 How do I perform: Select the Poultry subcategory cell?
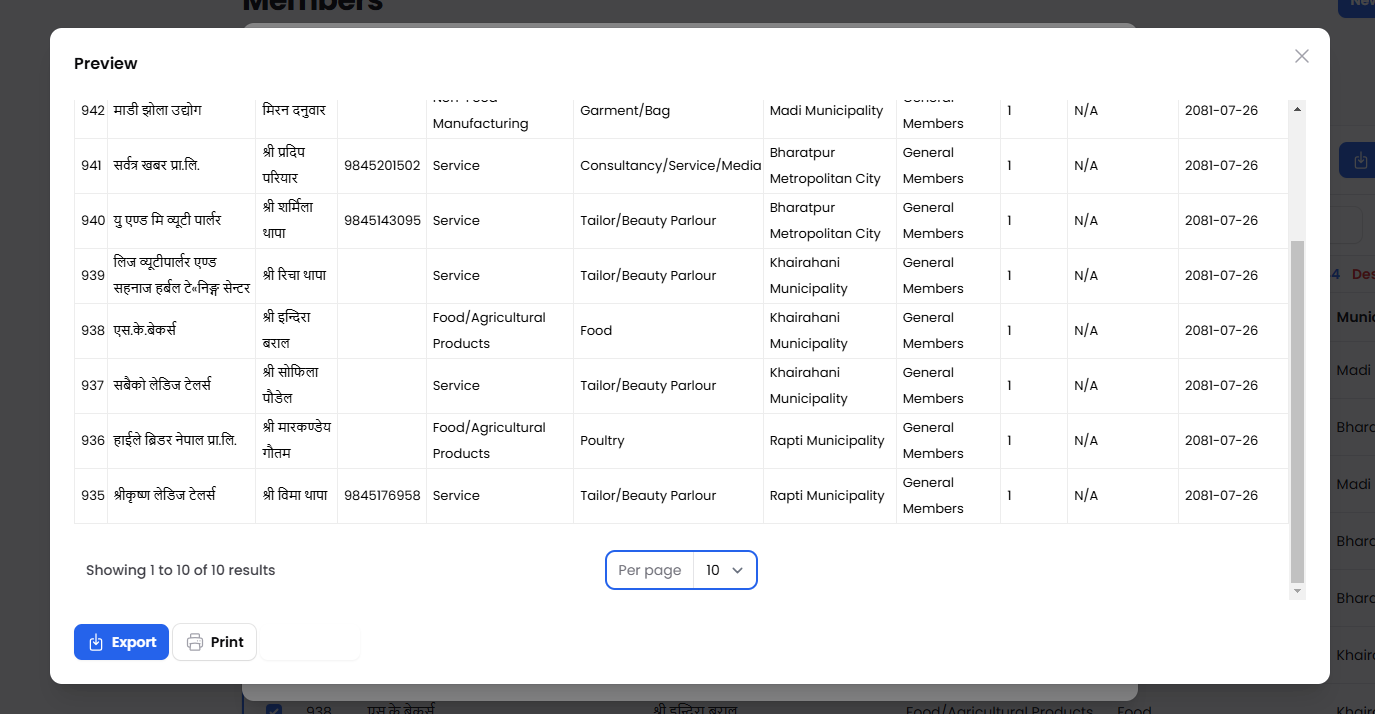[x=602, y=441]
